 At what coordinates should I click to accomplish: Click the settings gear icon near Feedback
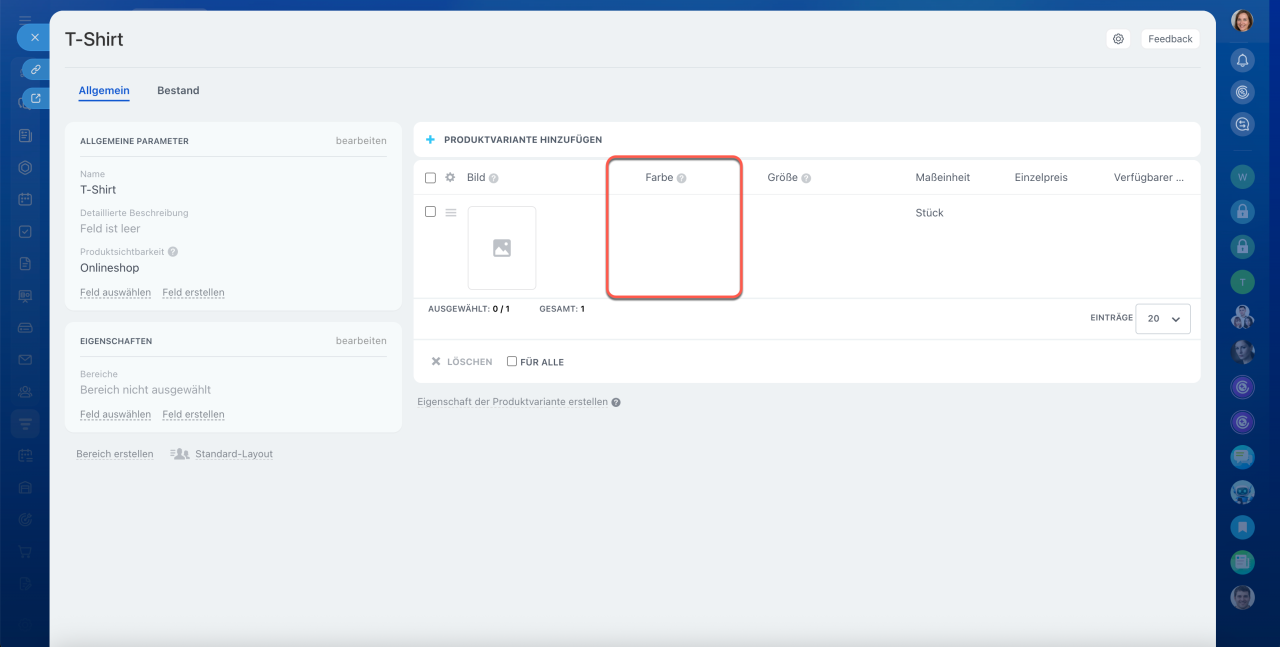(1118, 39)
